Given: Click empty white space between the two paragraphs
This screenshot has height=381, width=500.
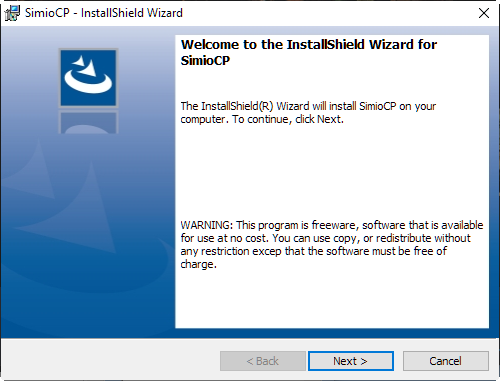Looking at the screenshot, I should coord(332,172).
